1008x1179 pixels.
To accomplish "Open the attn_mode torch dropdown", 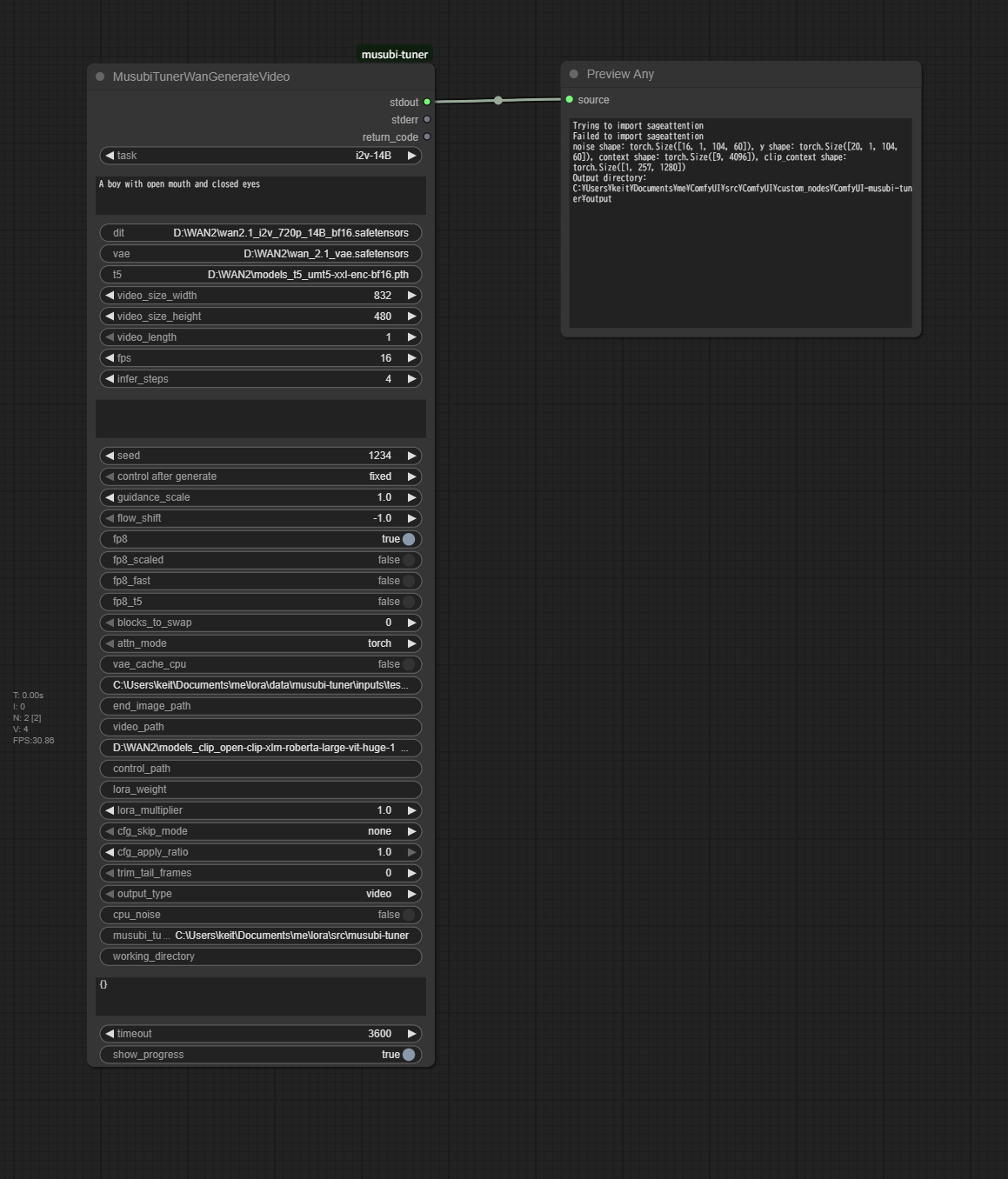I will 261,643.
